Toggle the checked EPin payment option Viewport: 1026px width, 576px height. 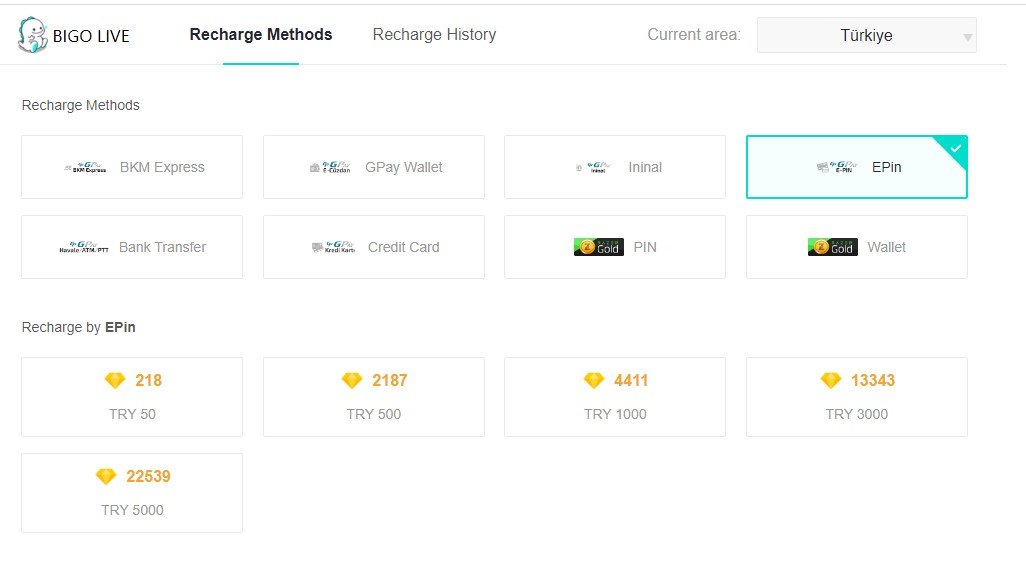pyautogui.click(x=857, y=167)
